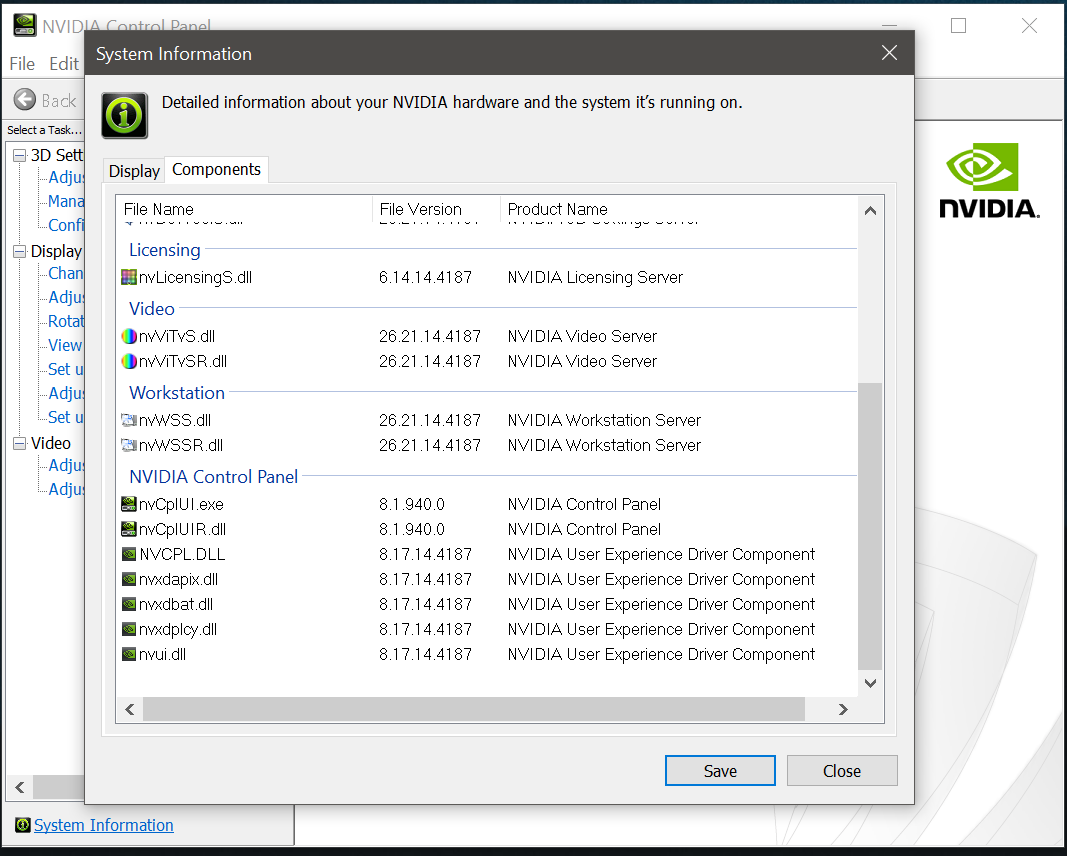Click the nvLicensingS.dll file icon
1067x856 pixels.
[129, 277]
